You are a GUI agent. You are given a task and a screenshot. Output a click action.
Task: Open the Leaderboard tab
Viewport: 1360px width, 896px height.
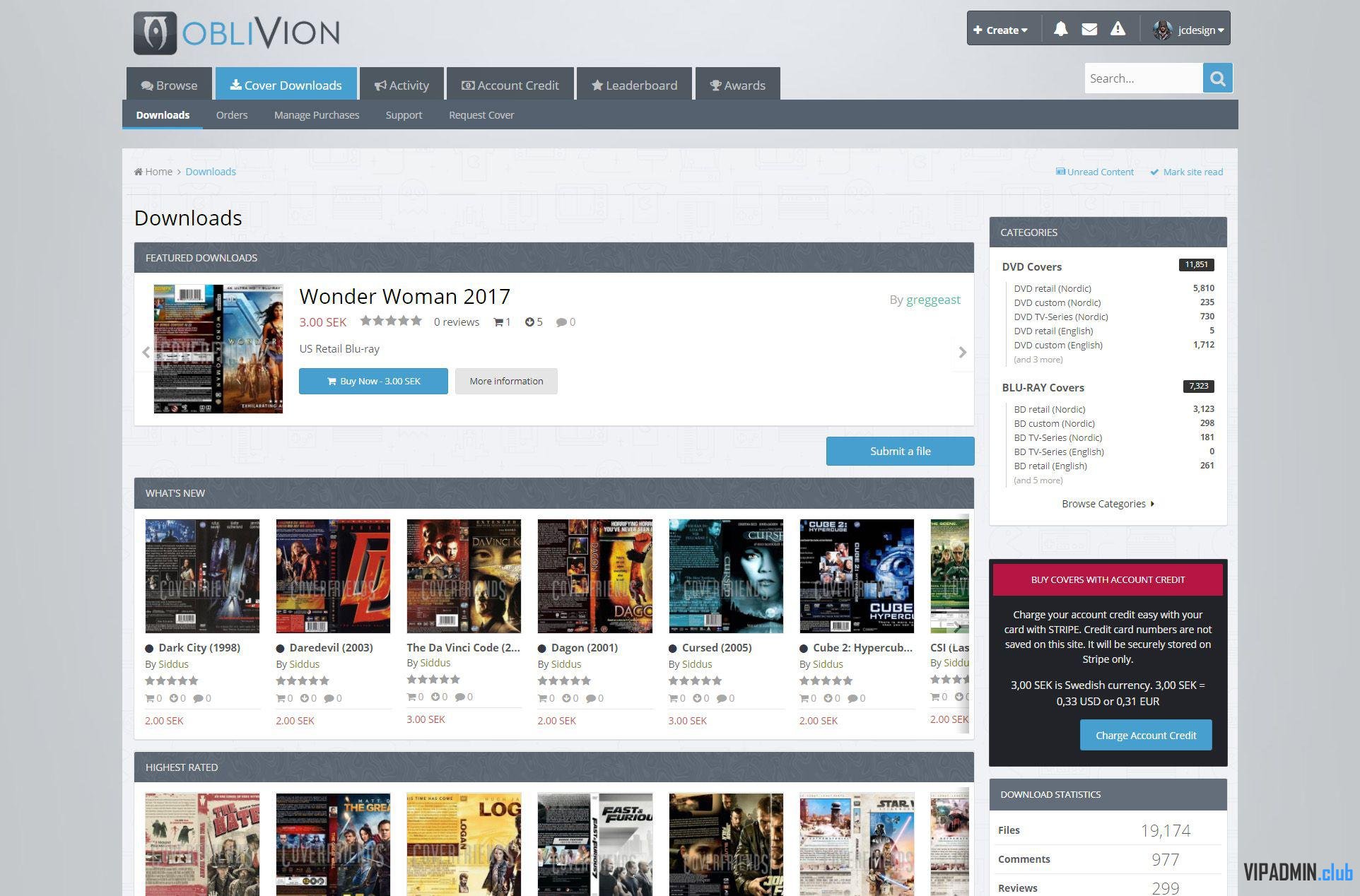coord(634,84)
